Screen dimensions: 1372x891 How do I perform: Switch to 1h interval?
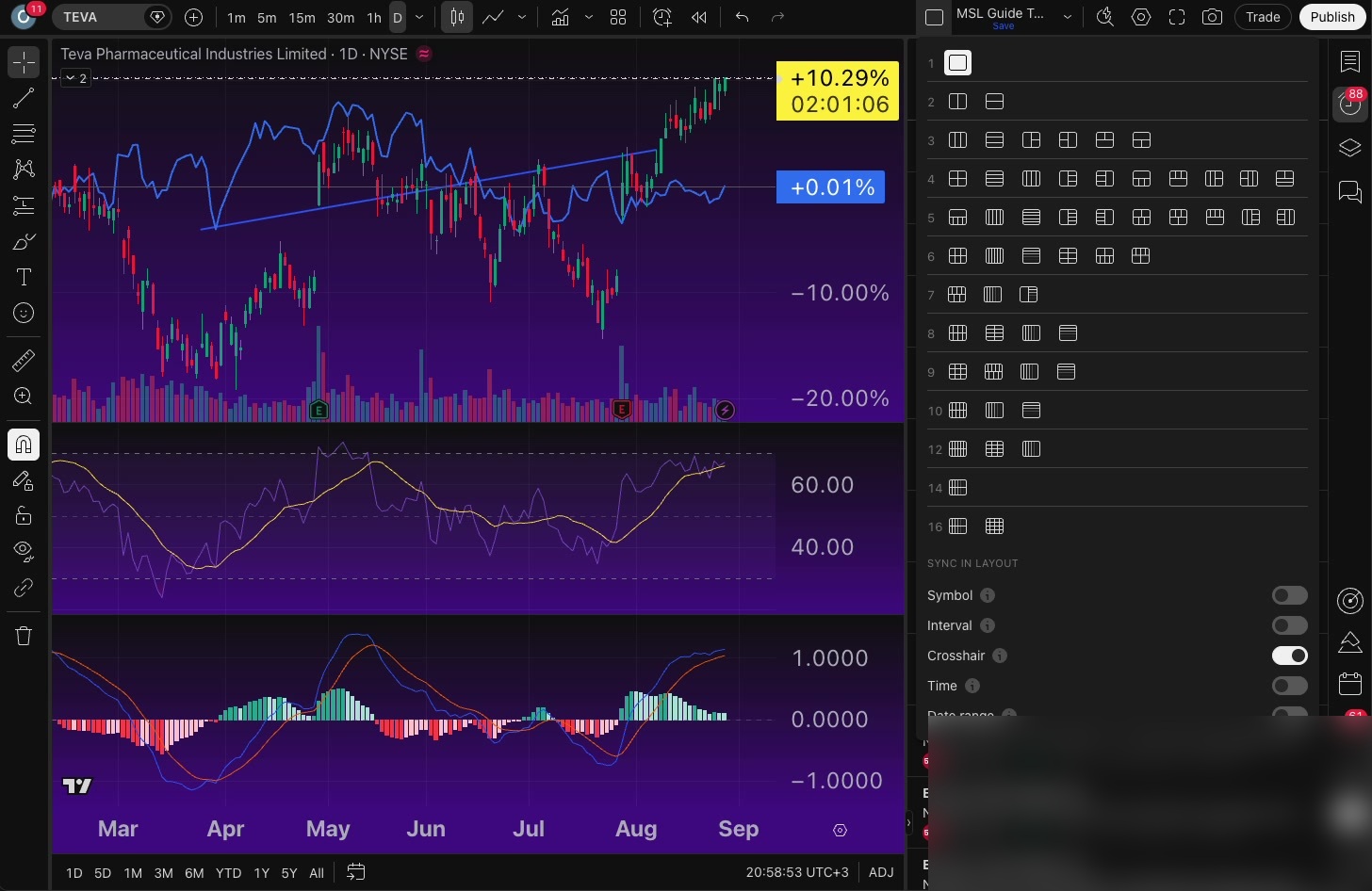[374, 17]
